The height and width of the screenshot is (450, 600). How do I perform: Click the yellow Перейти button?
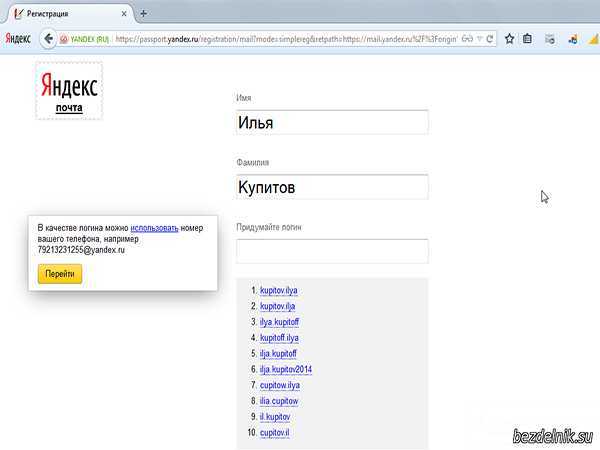(60, 274)
